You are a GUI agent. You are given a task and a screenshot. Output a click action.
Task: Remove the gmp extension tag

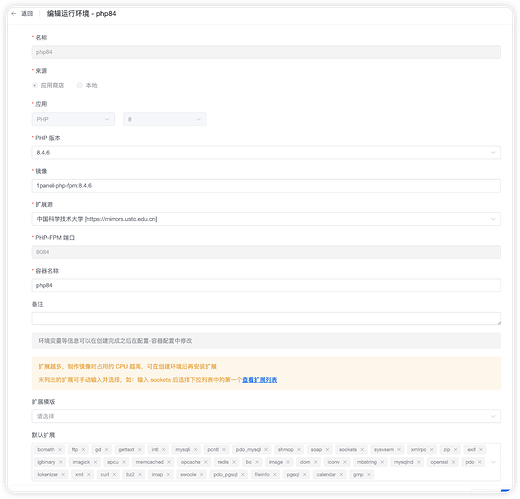click(369, 474)
